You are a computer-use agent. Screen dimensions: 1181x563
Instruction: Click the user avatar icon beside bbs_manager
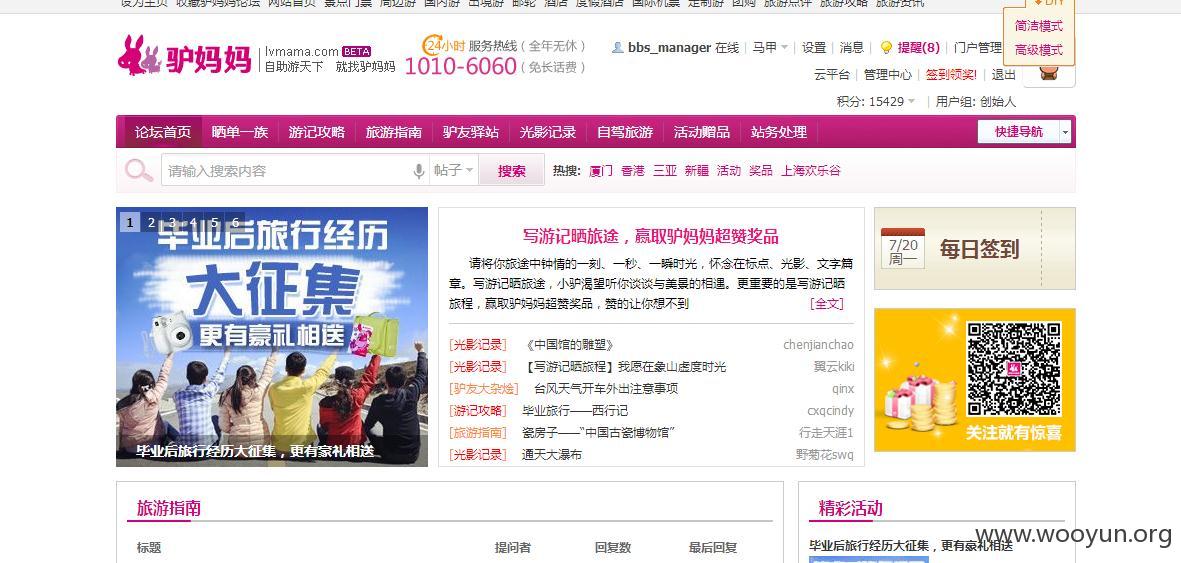pyautogui.click(x=618, y=47)
